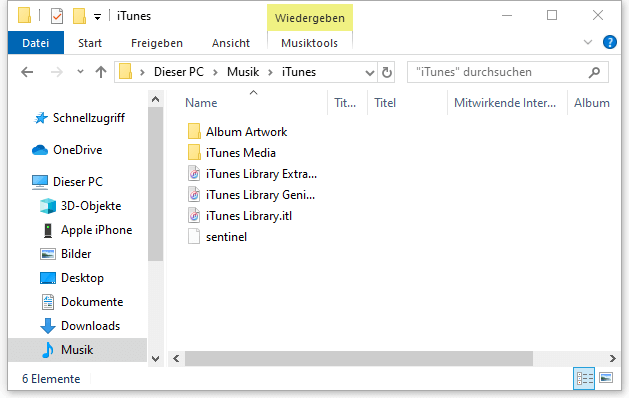
Task: Sort by the Name column header
Action: click(x=201, y=103)
